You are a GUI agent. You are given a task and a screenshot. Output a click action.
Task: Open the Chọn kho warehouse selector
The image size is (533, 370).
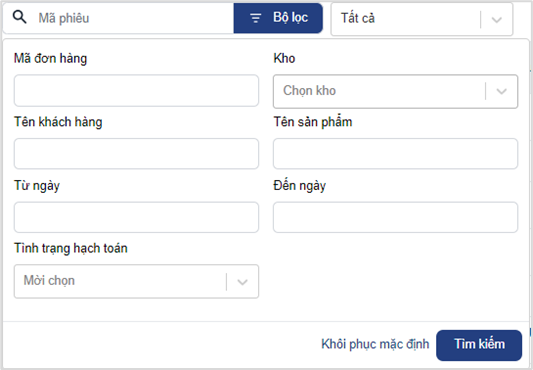(x=395, y=91)
